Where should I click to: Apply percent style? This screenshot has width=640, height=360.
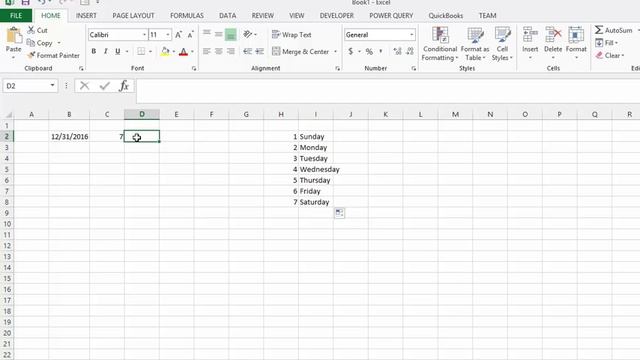tap(369, 51)
